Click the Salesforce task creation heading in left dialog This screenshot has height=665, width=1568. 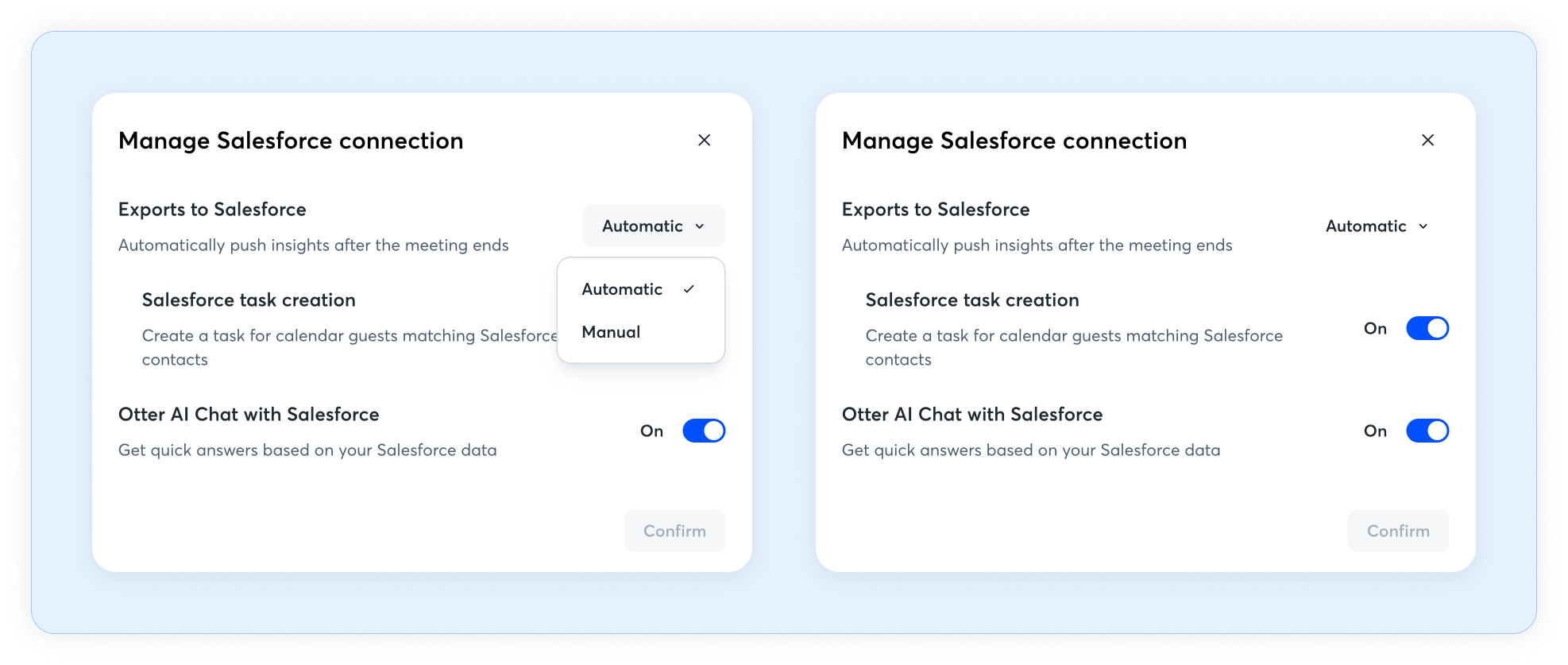pyautogui.click(x=249, y=300)
